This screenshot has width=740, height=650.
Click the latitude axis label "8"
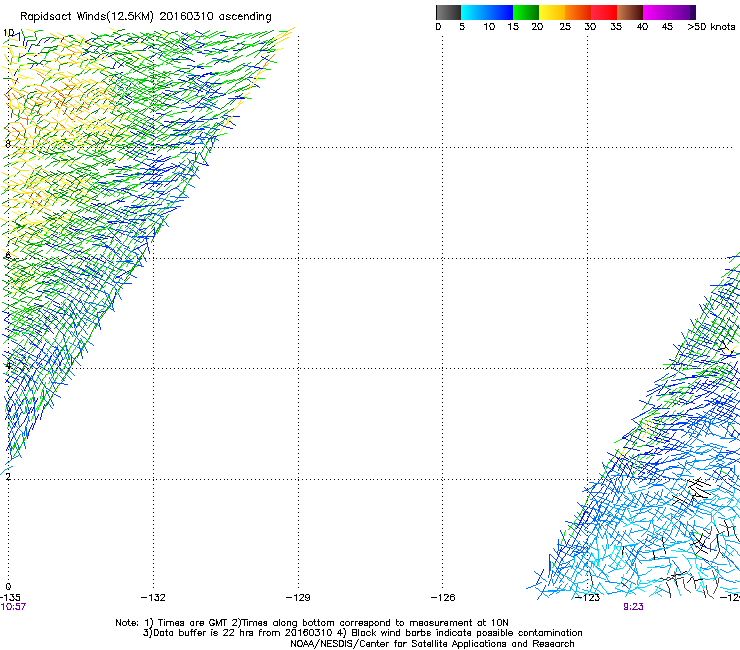tap(8, 144)
